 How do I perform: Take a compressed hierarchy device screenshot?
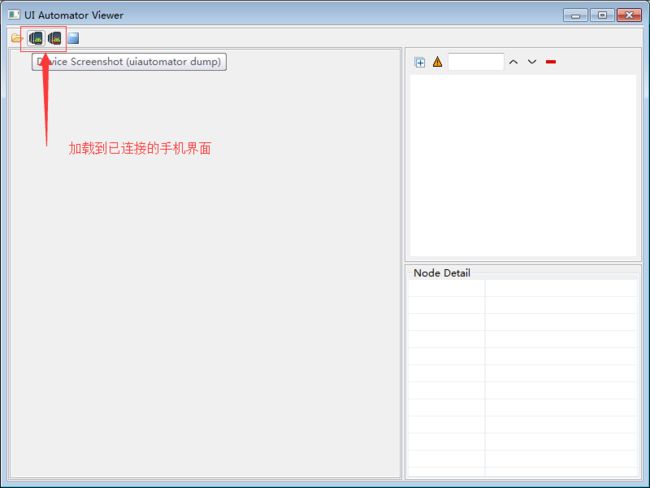tap(55, 39)
